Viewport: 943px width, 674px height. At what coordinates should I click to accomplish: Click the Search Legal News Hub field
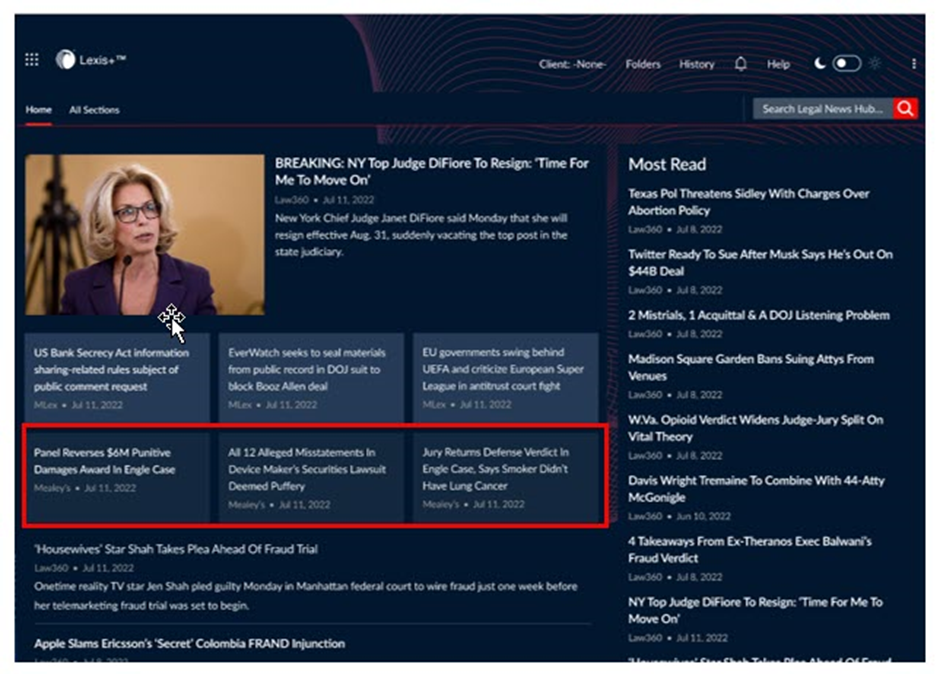click(823, 109)
